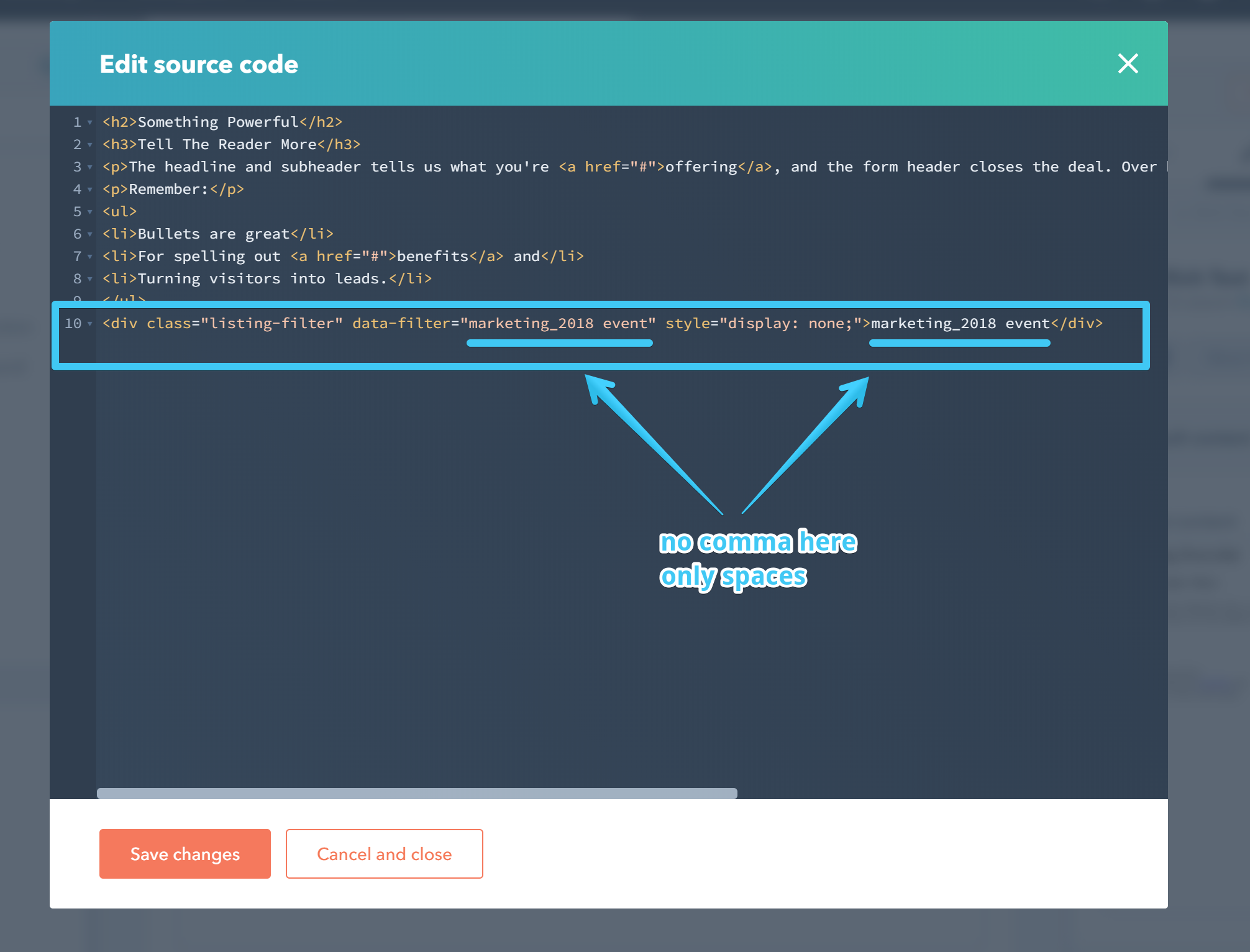The height and width of the screenshot is (952, 1250).
Task: Toggle fold arrow next to line 4
Action: [90, 190]
